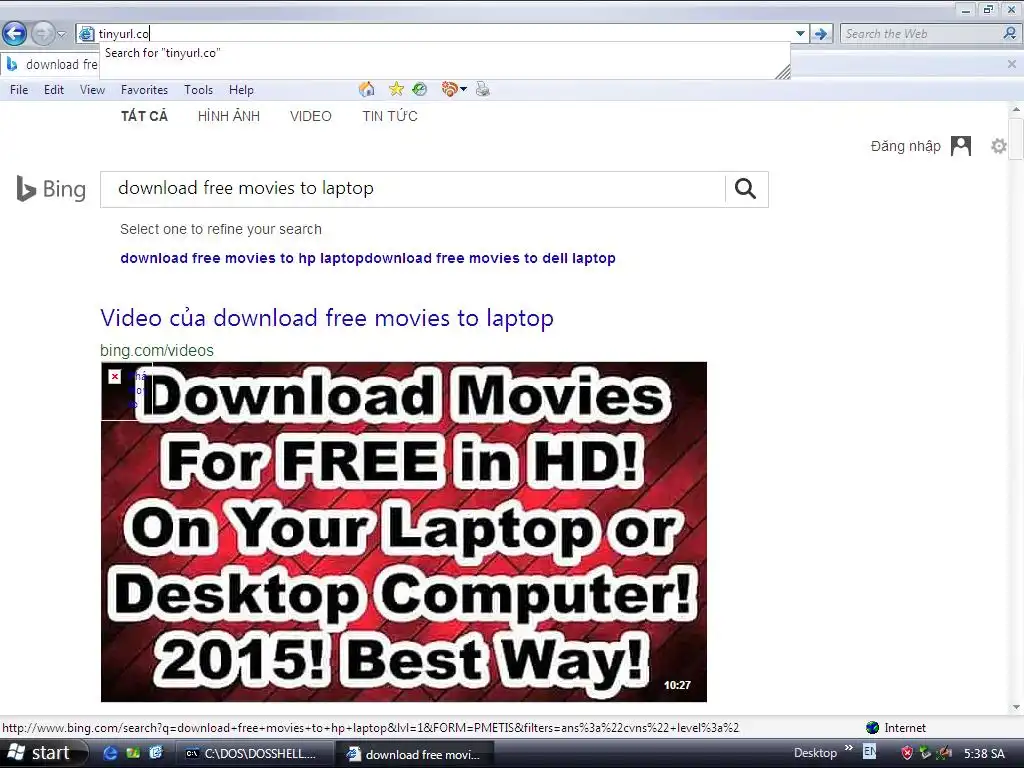Click the EN language indicator on taskbar
This screenshot has height=768, width=1024.
point(870,752)
